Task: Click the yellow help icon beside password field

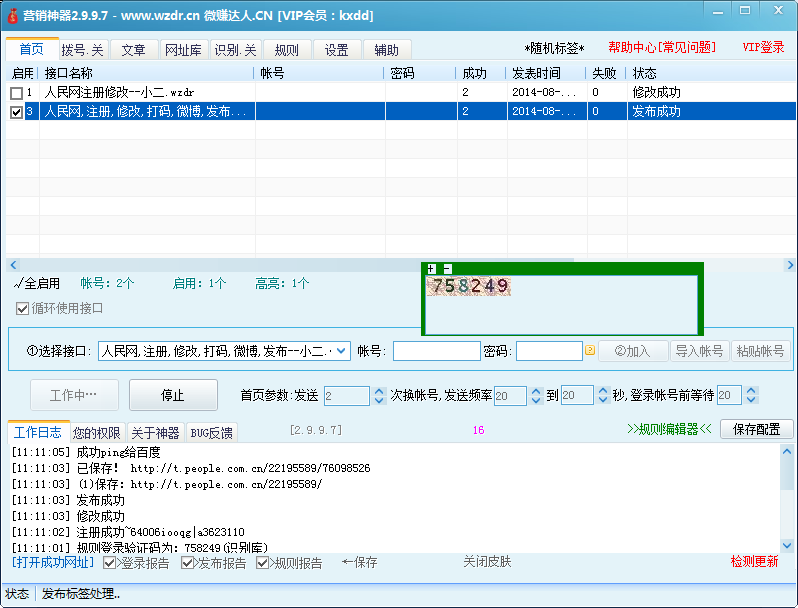Action: [590, 351]
